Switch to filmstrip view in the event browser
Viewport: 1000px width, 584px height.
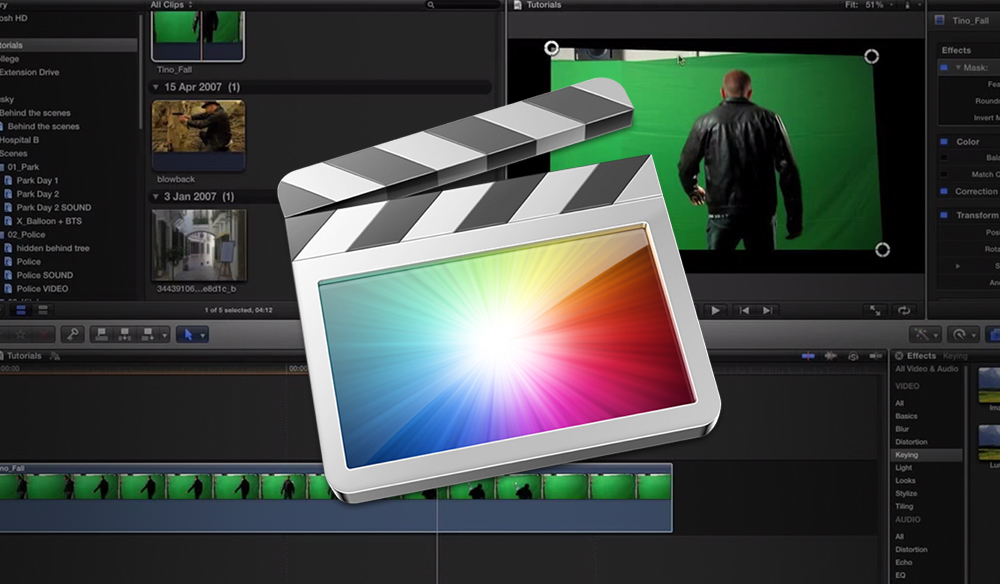pyautogui.click(x=20, y=311)
